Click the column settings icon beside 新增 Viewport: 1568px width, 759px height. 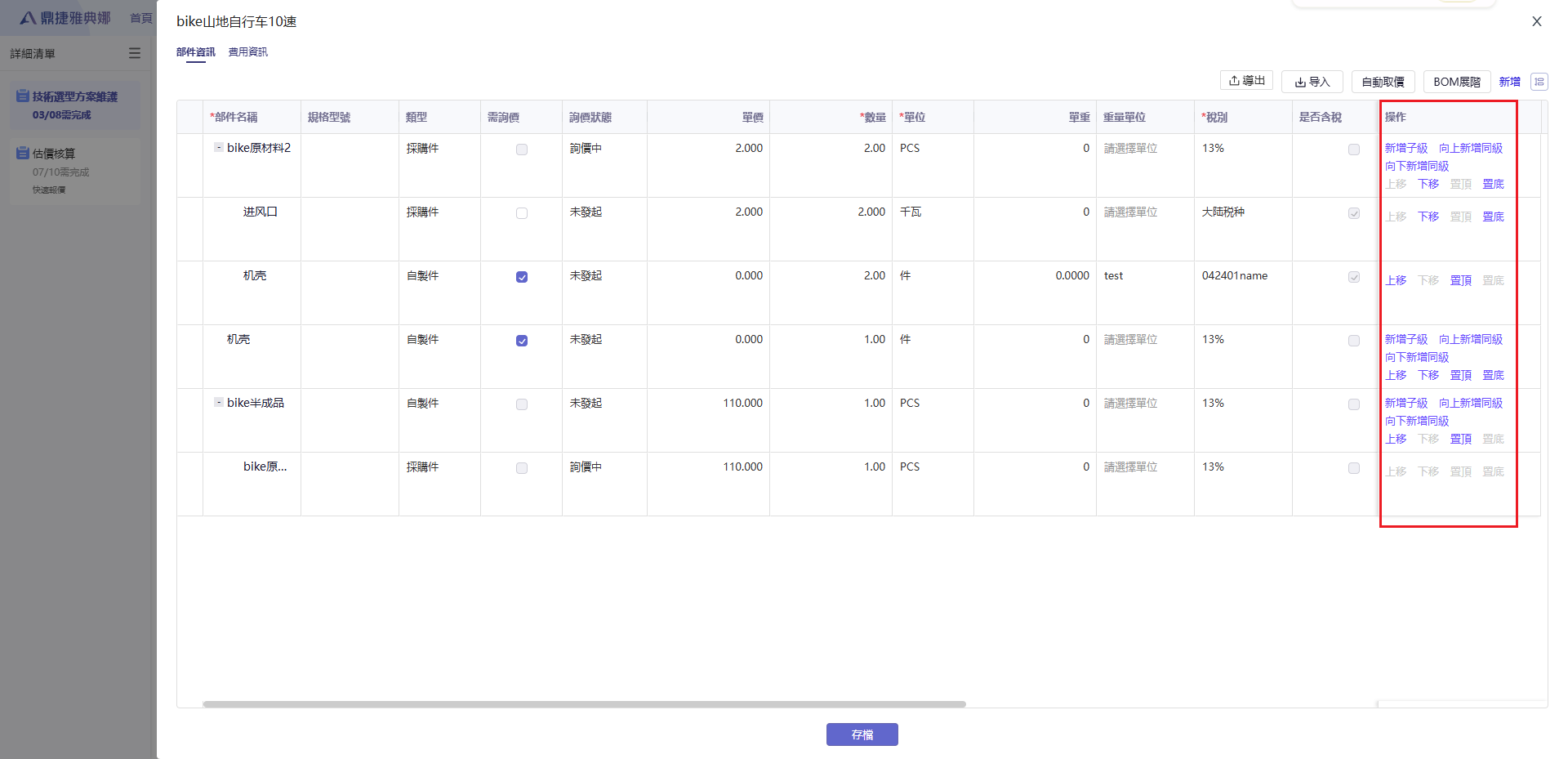tap(1539, 82)
